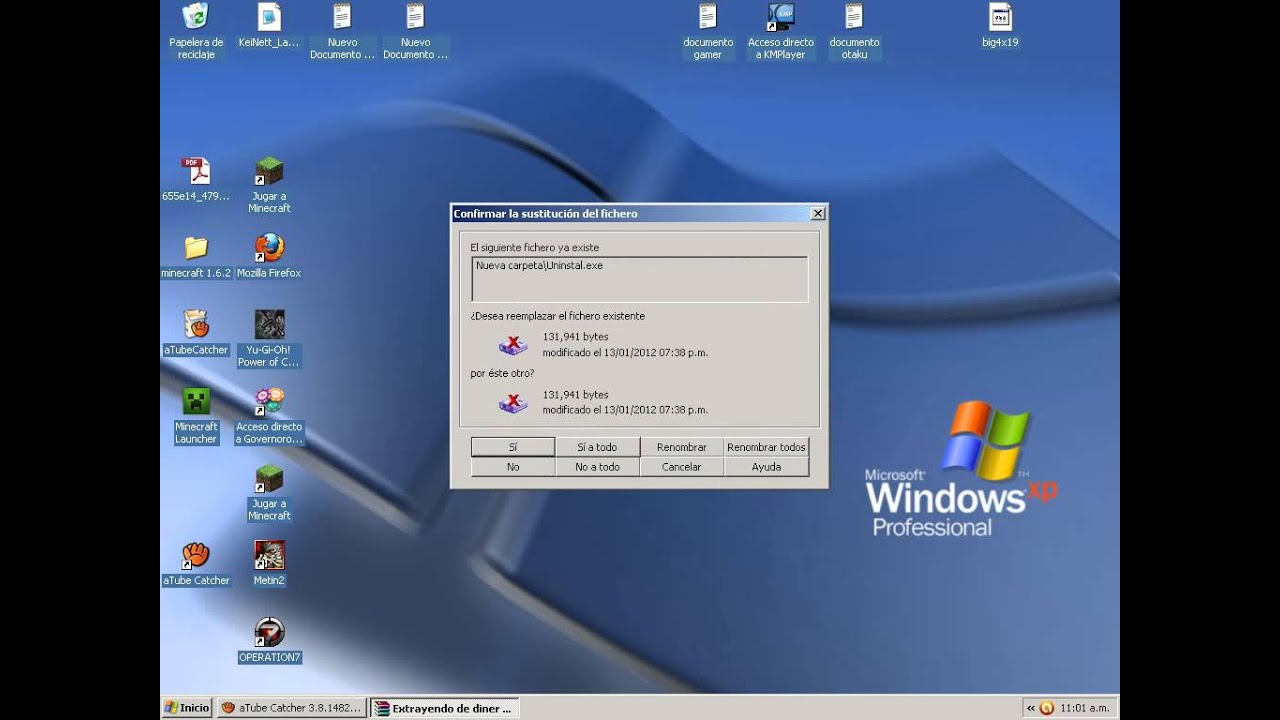Cancel the file replacement dialog
Image resolution: width=1280 pixels, height=720 pixels.
coord(682,467)
